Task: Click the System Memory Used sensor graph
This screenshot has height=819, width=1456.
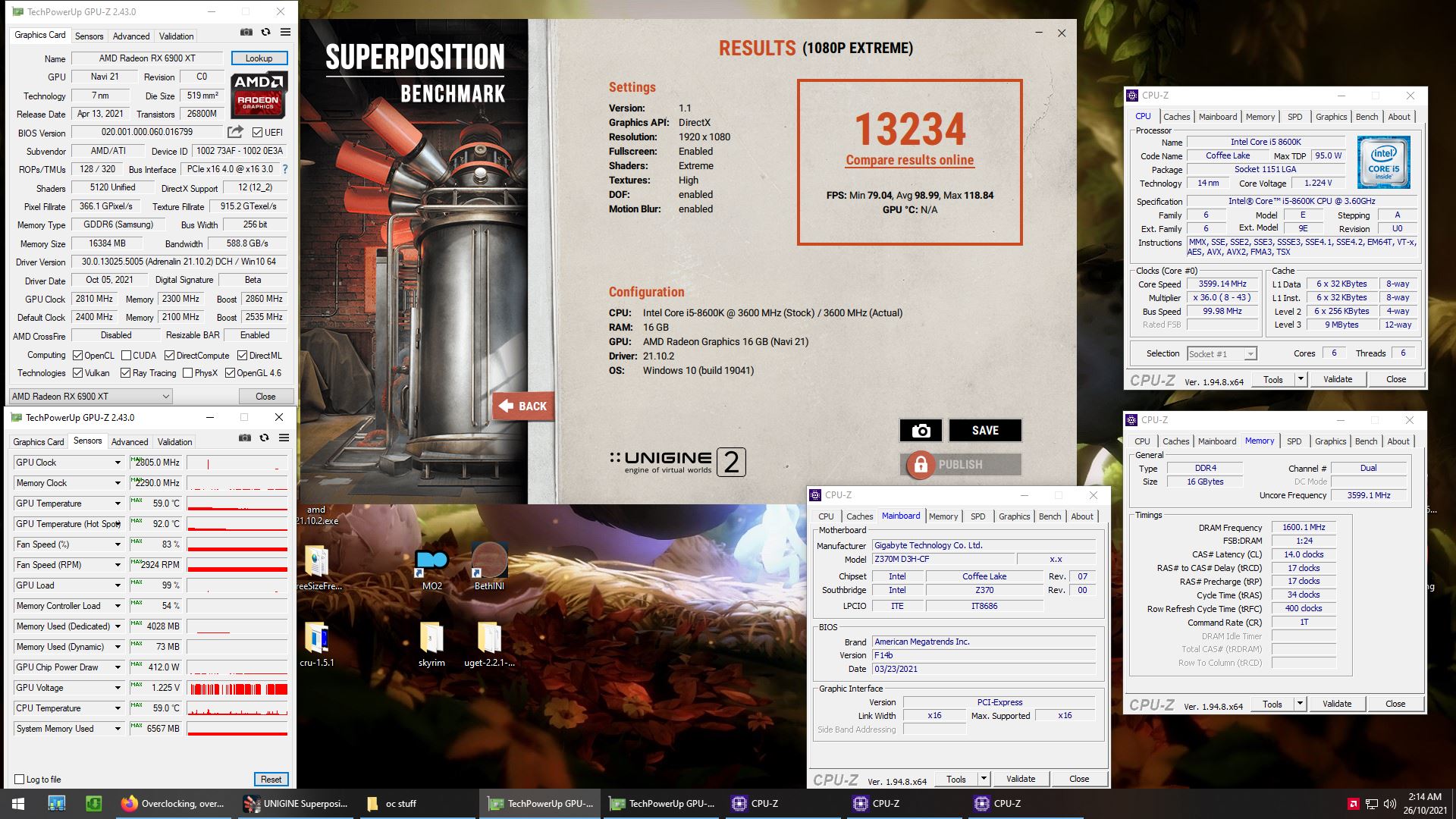Action: tap(237, 729)
